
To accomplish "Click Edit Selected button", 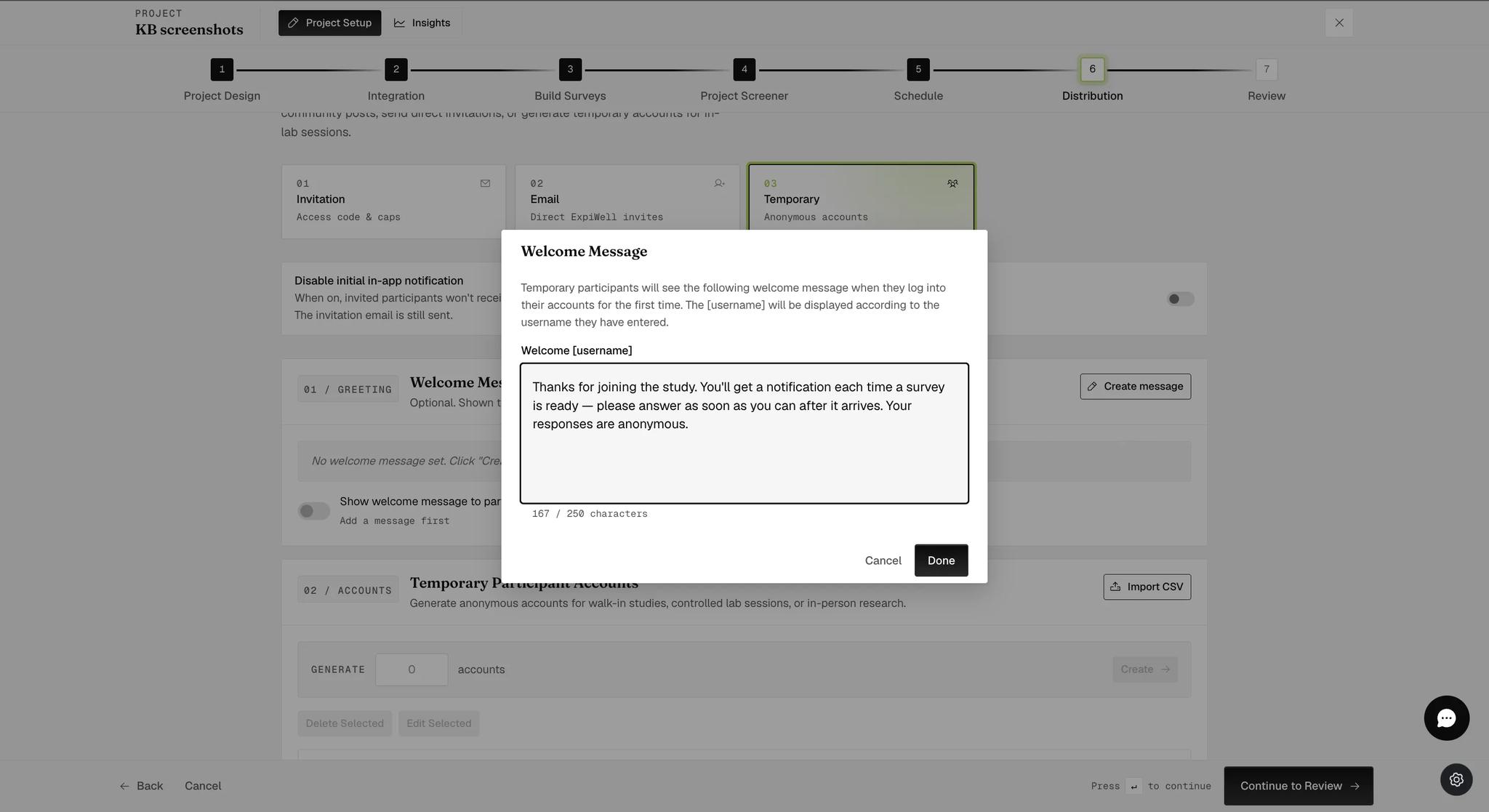I will point(438,723).
